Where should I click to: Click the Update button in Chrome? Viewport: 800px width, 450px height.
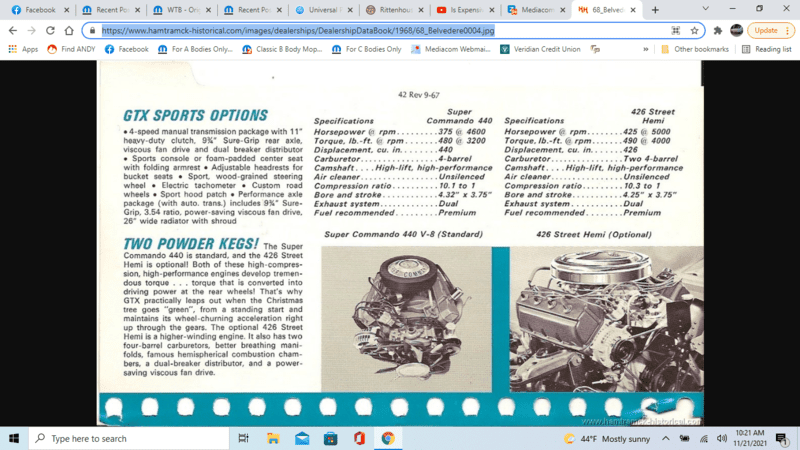(770, 31)
